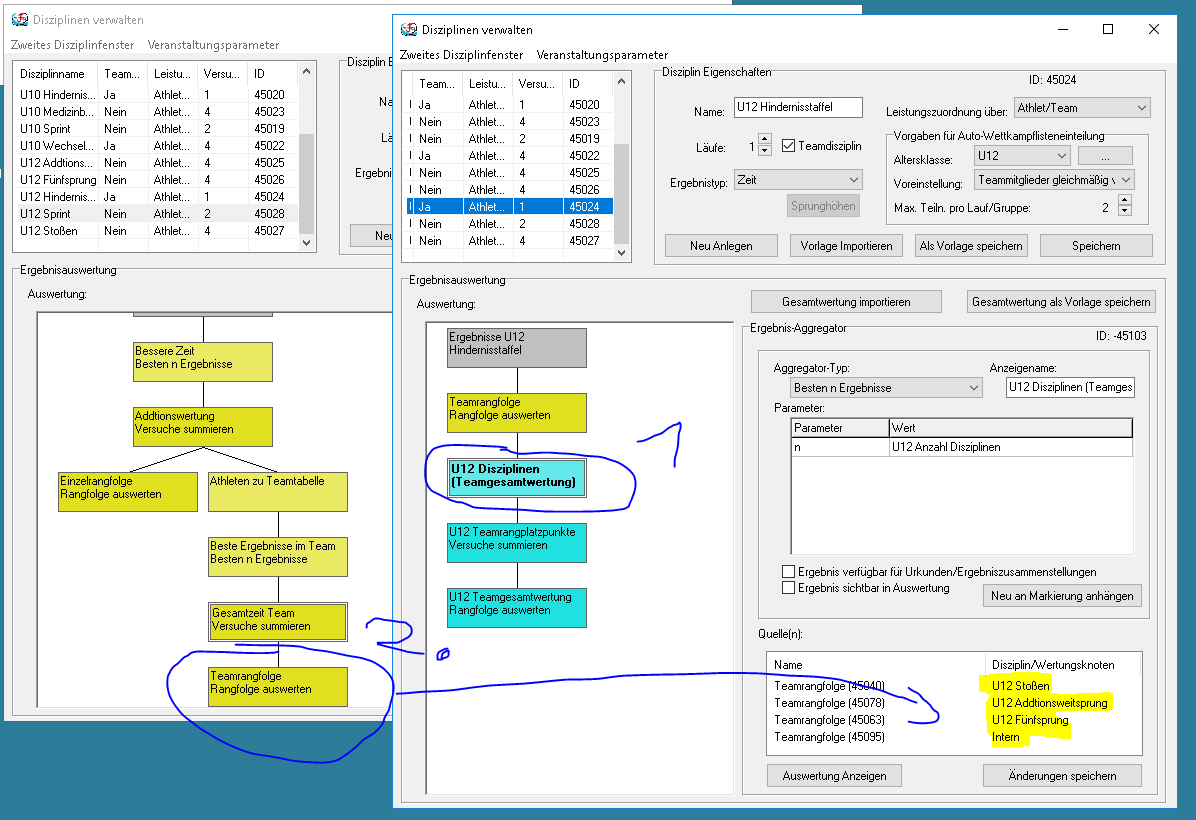Click Änderungen speichern button
Image resolution: width=1196 pixels, height=820 pixels.
[x=1062, y=776]
